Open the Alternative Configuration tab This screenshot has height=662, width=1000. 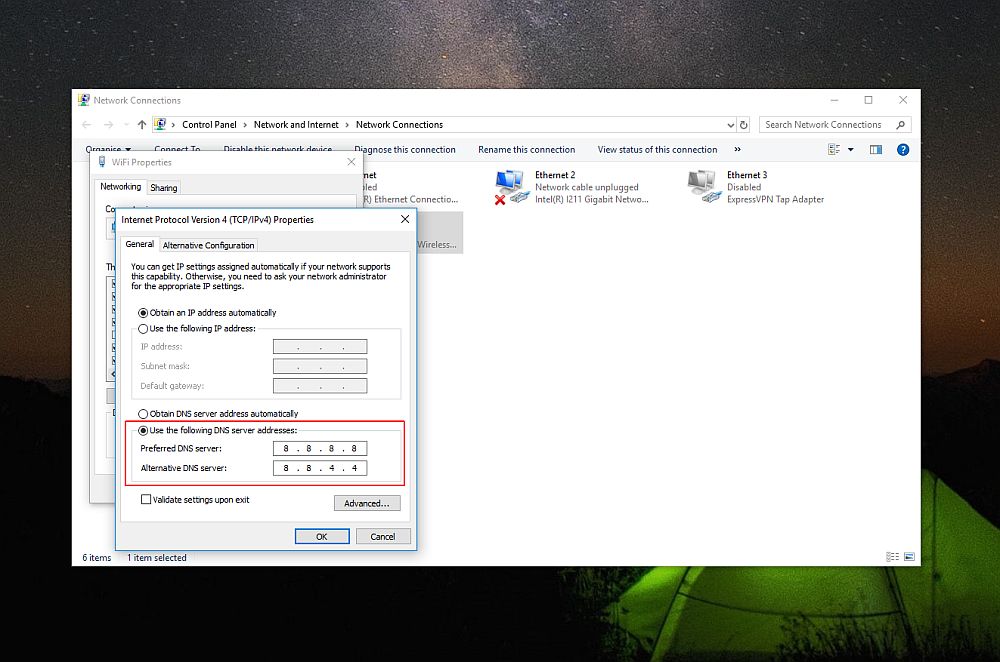click(208, 244)
